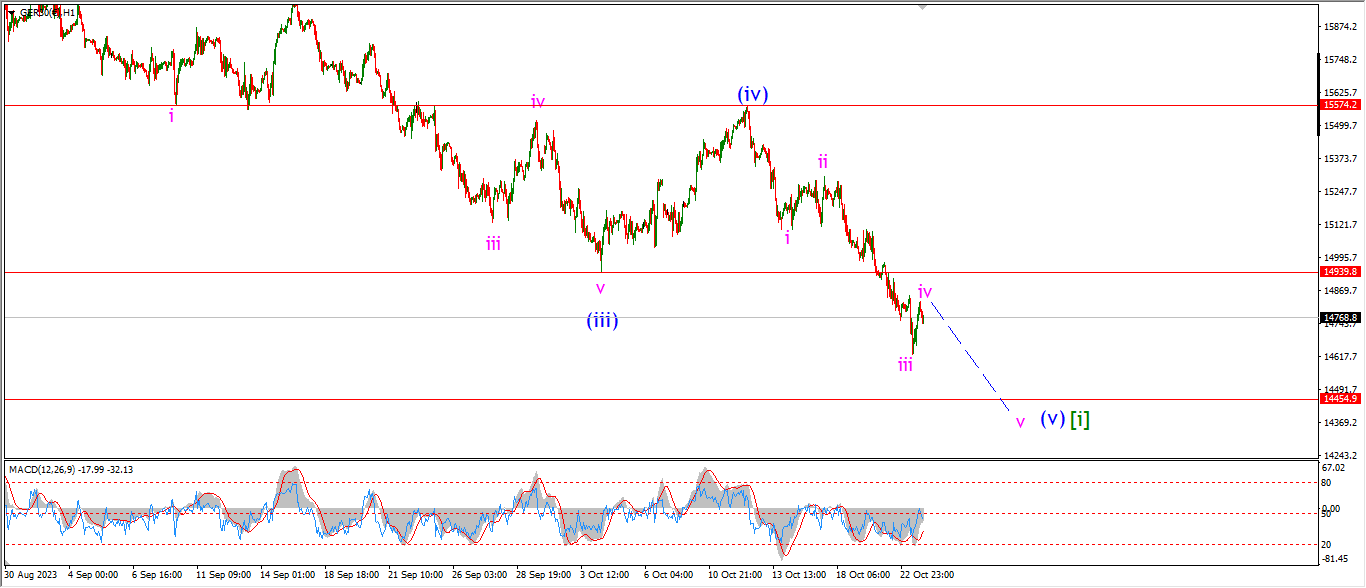Click the chart shift triangle marker at top
1366x588 pixels.
click(x=922, y=7)
